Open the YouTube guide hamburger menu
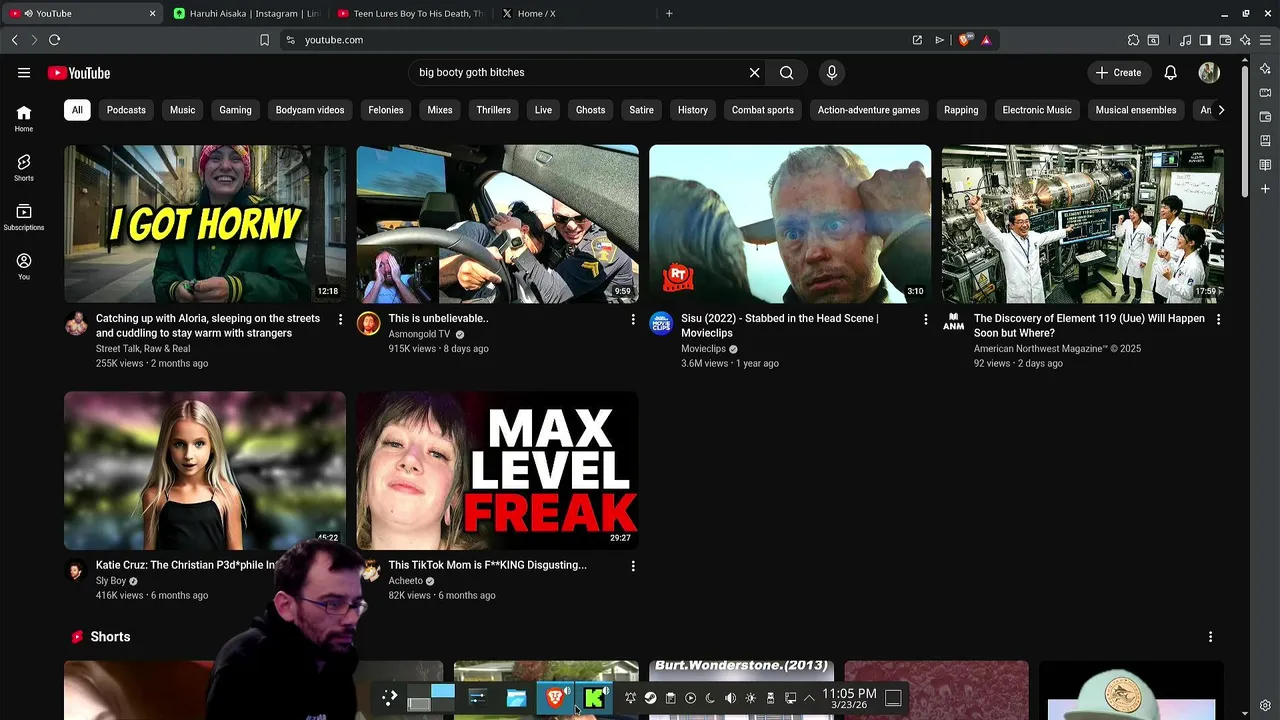This screenshot has width=1280, height=720. (24, 73)
